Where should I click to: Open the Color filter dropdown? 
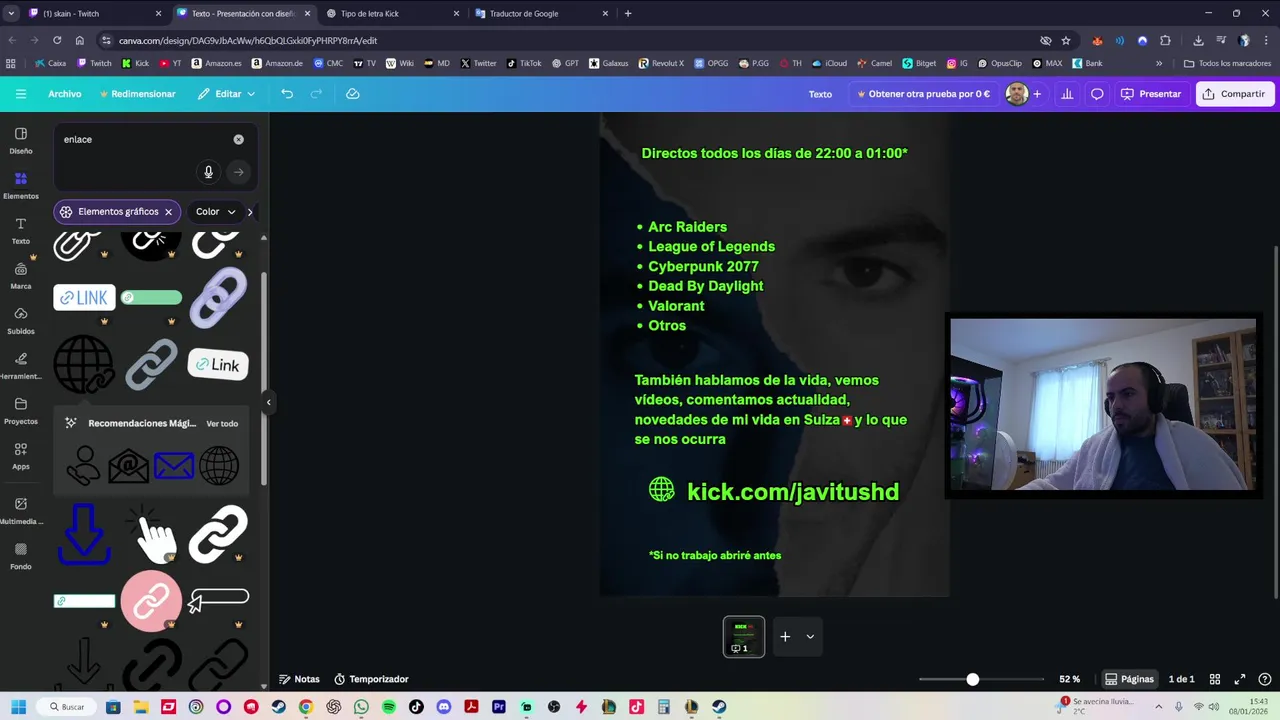(215, 212)
